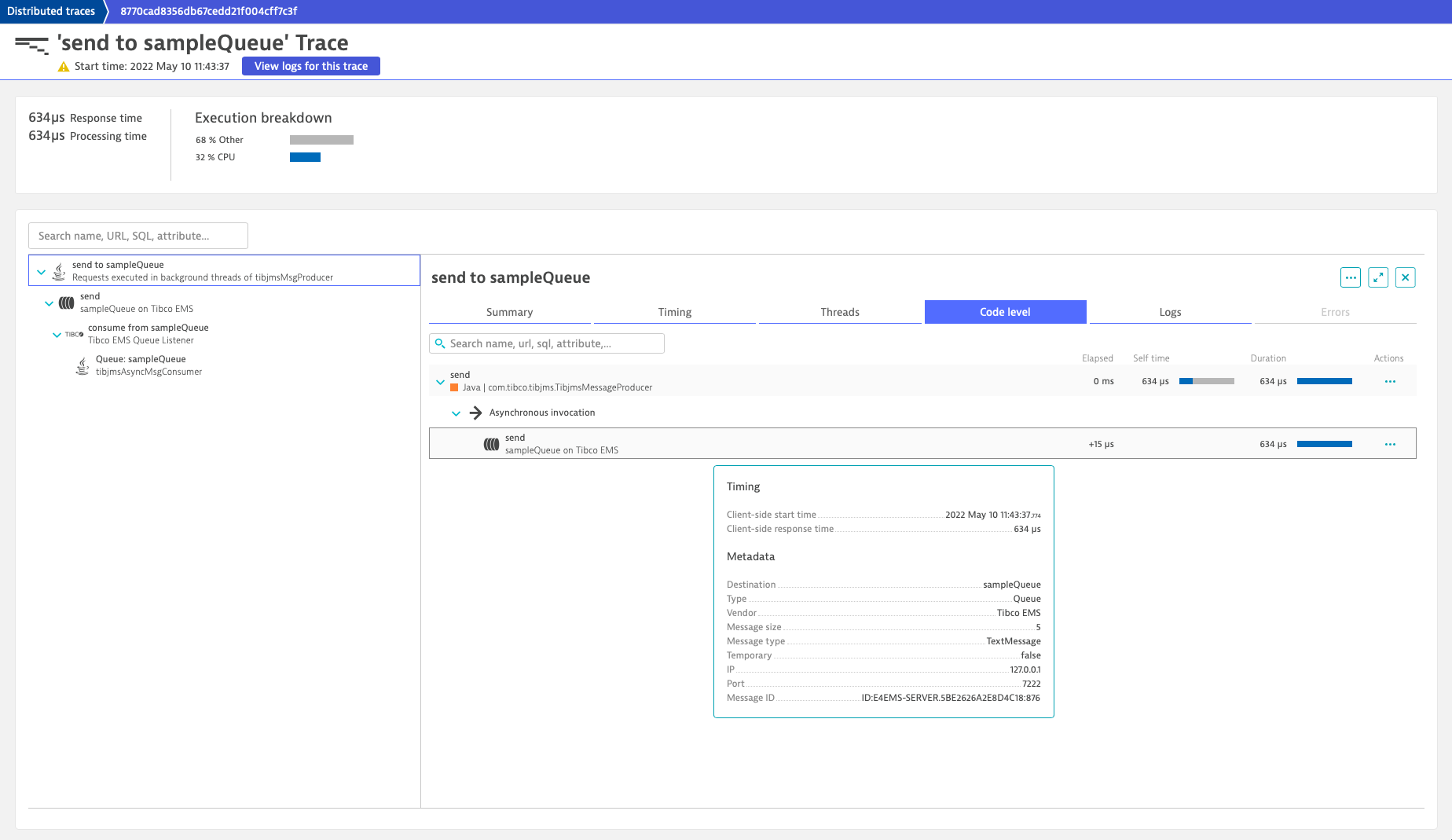
Task: Switch to the Timing tab
Action: coord(674,312)
